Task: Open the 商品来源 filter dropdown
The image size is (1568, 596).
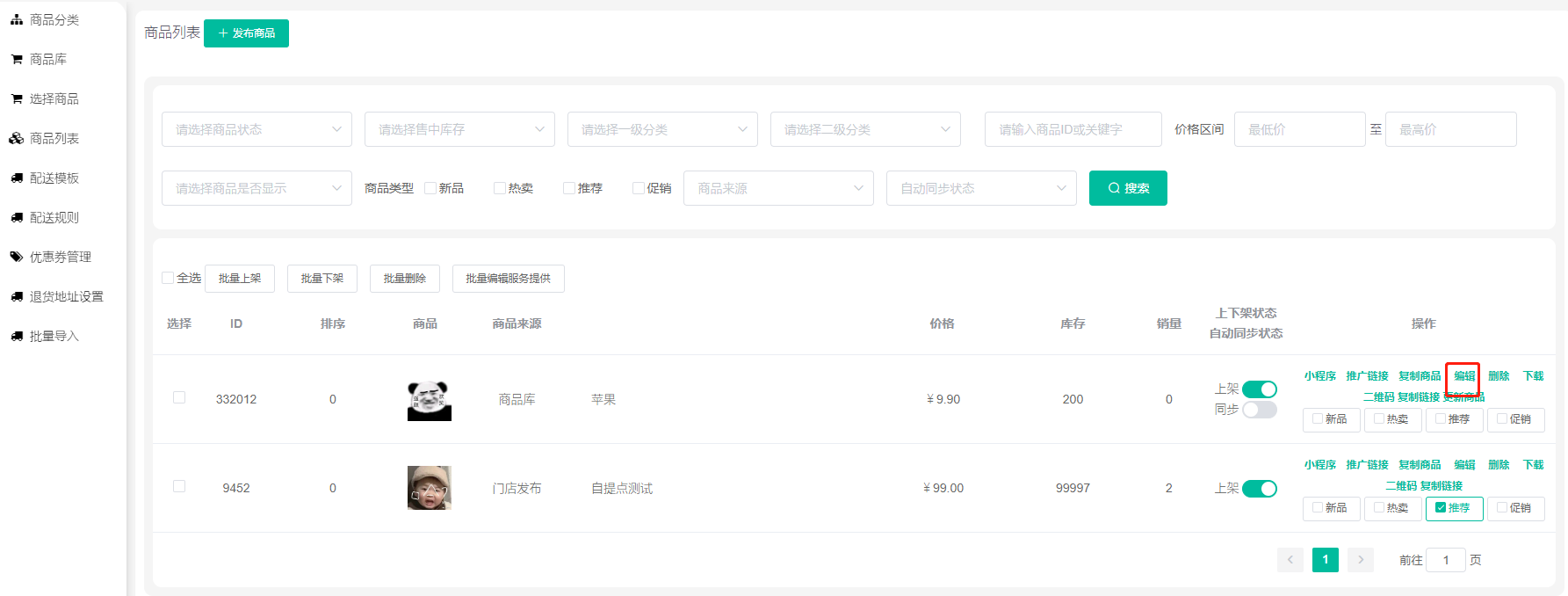Action: point(778,188)
